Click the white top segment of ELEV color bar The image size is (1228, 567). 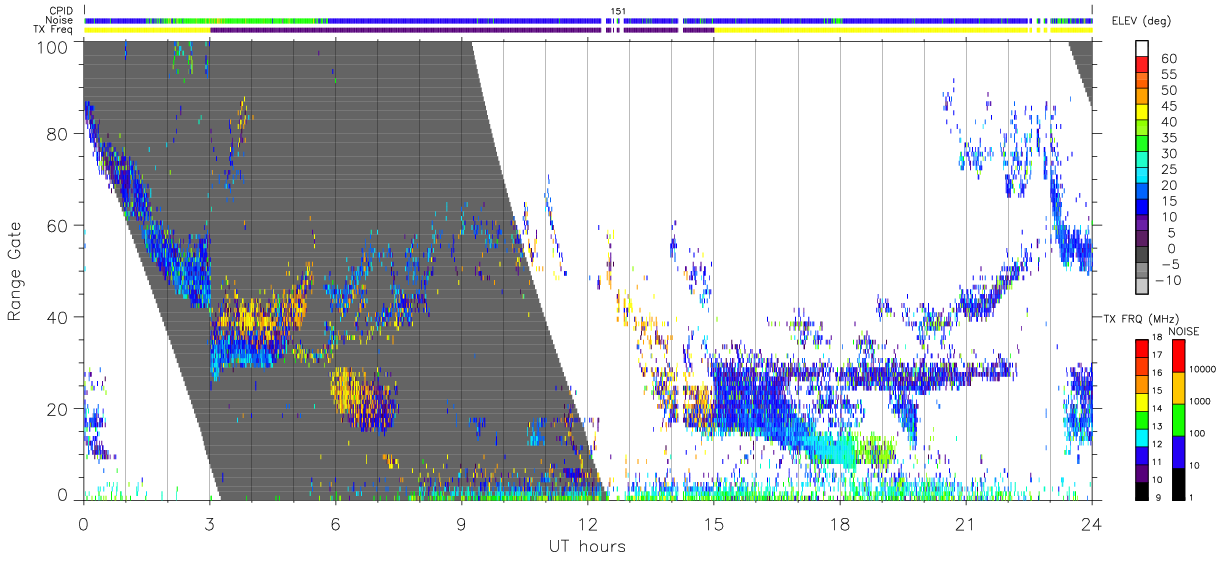(x=1142, y=47)
